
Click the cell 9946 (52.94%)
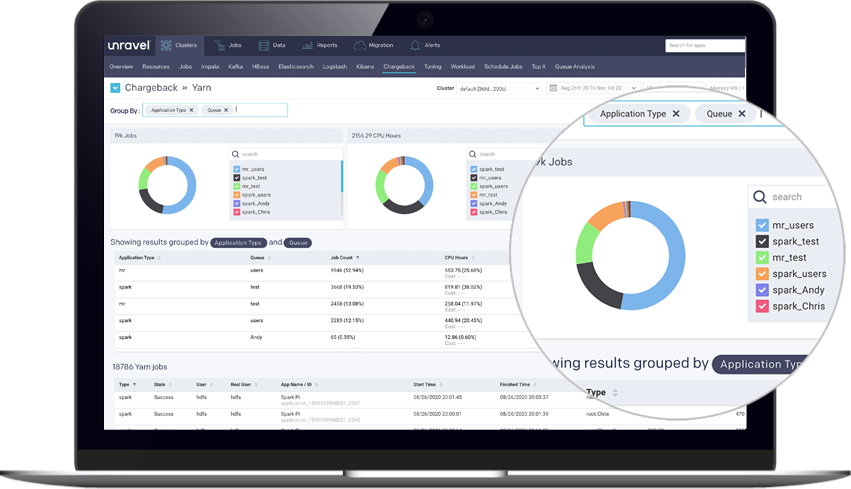click(347, 270)
